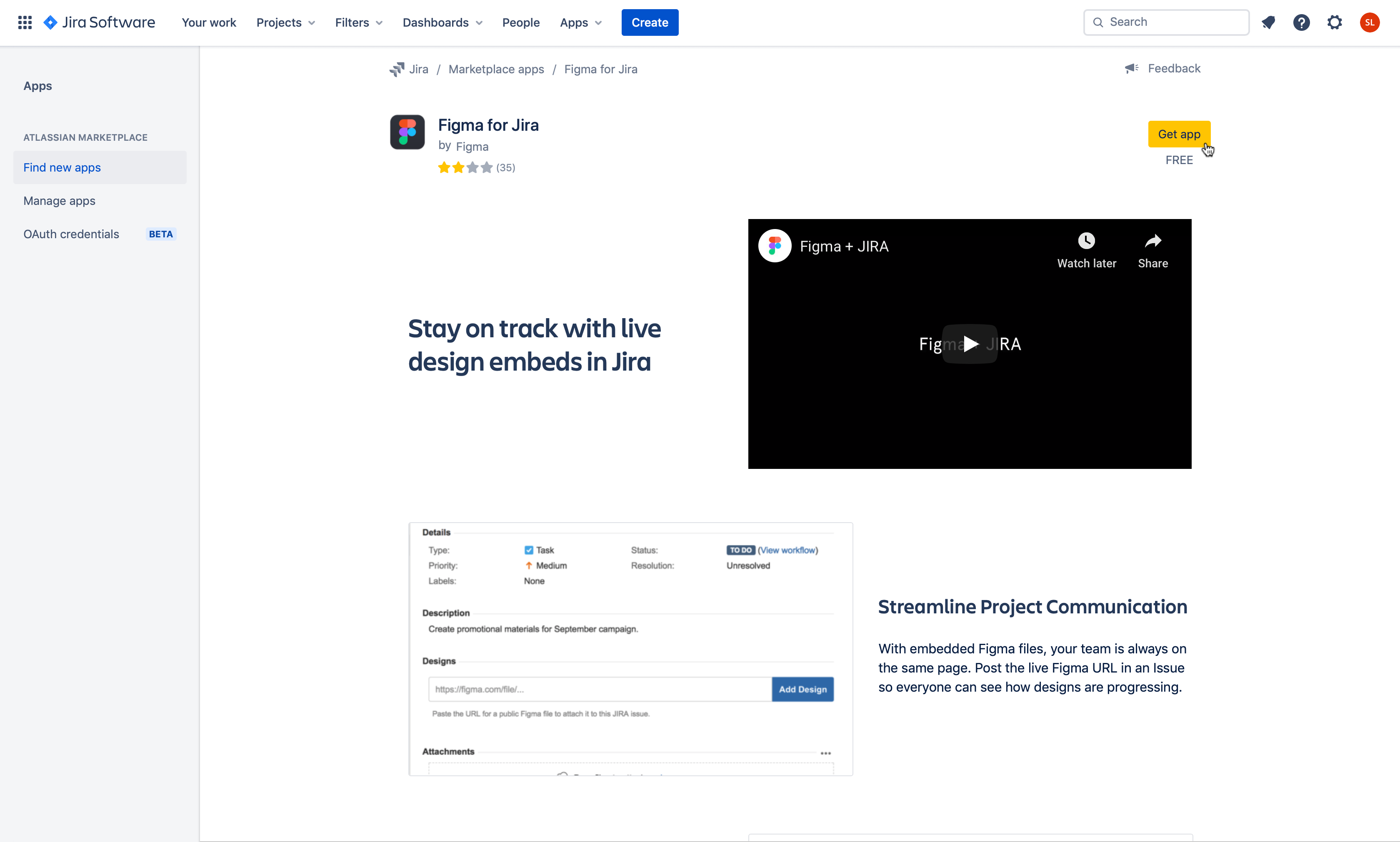Open the Figma for Jira breadcrumb link

(601, 69)
